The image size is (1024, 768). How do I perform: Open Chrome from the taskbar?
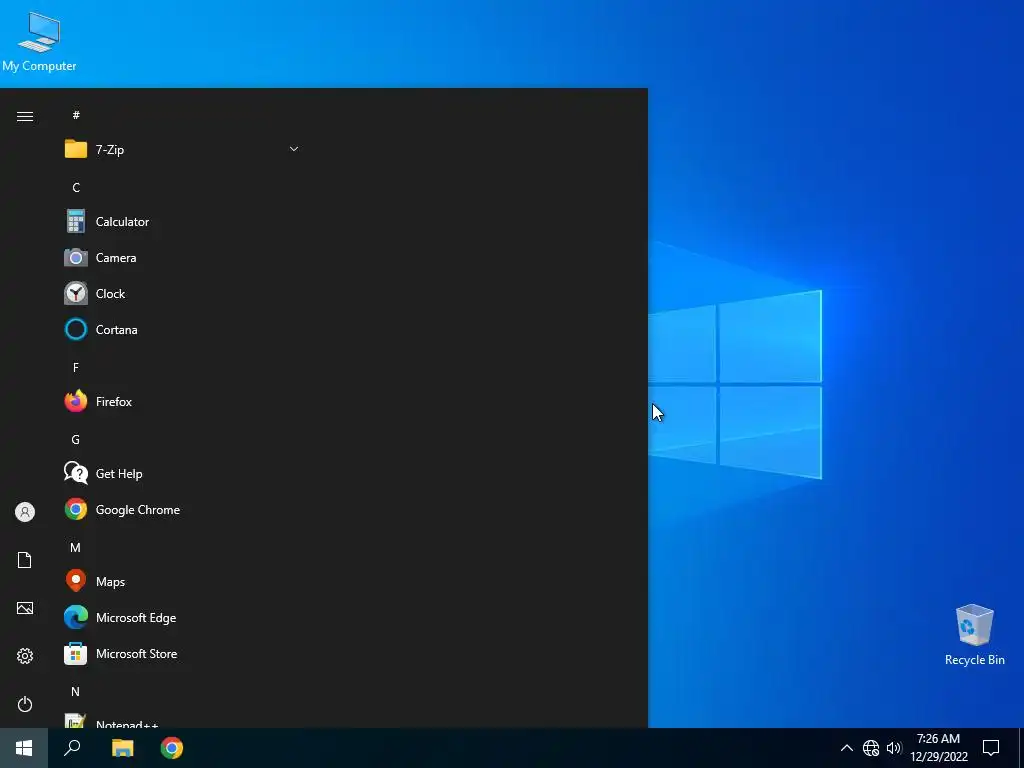(x=172, y=748)
